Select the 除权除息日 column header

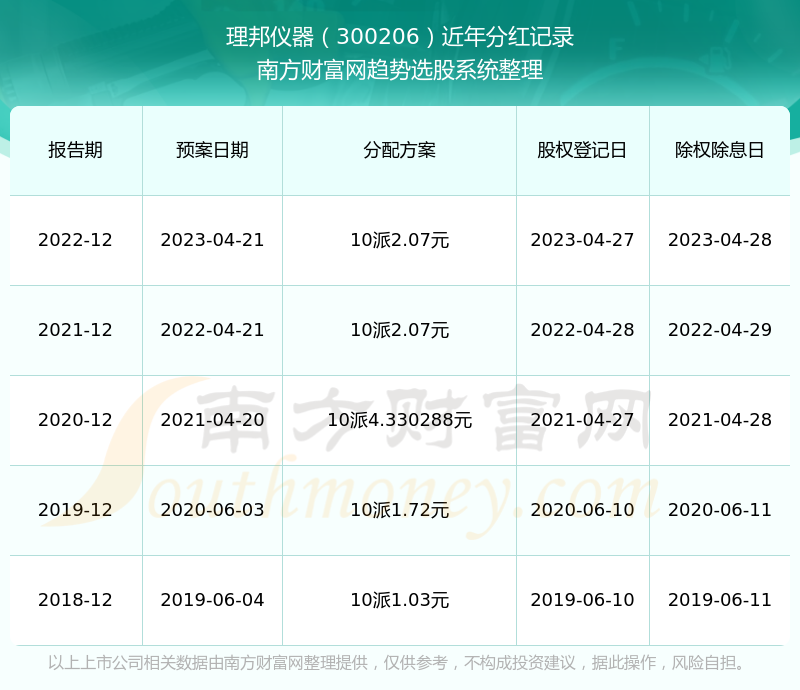(x=719, y=150)
